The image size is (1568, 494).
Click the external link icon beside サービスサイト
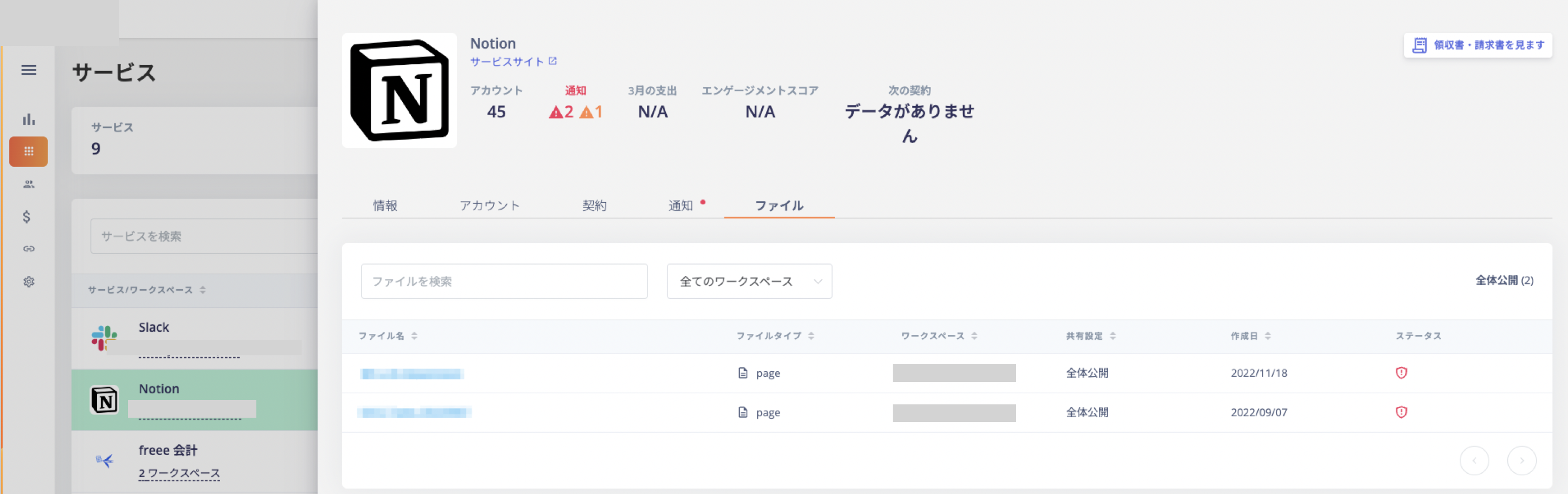[553, 61]
